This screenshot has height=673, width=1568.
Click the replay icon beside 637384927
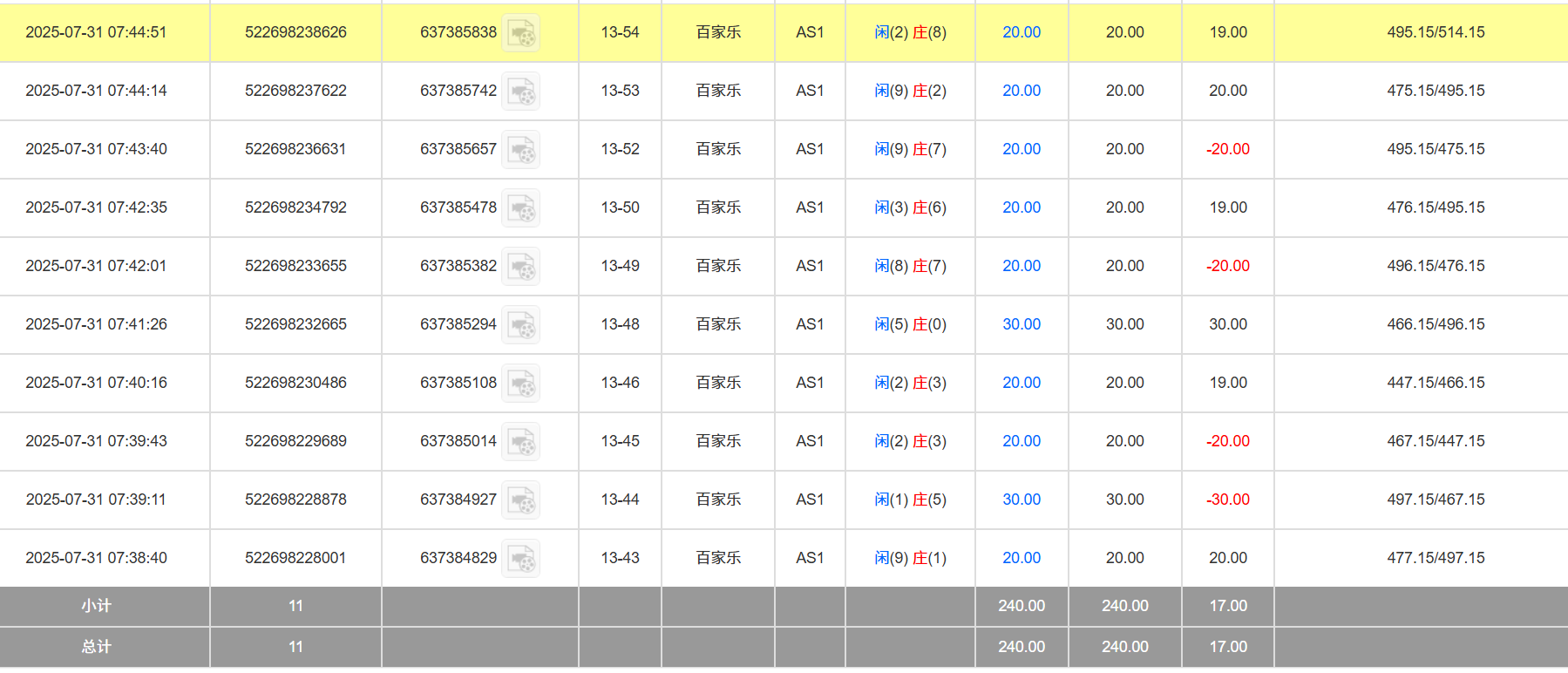pos(521,500)
